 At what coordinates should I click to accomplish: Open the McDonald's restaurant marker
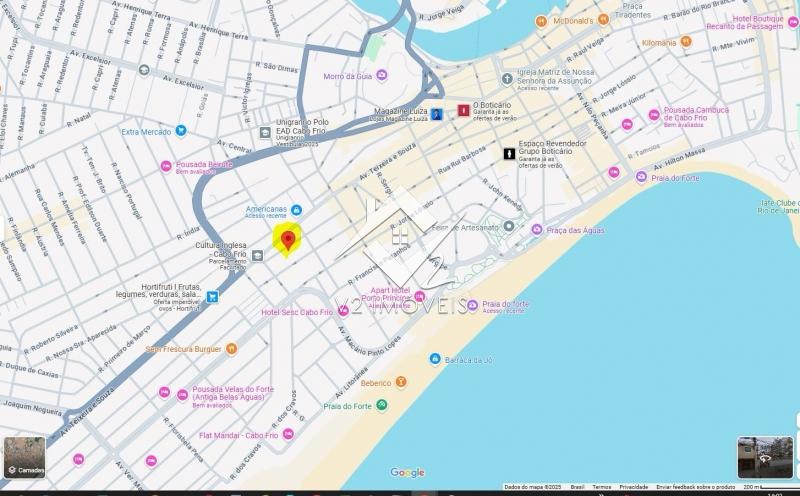point(541,20)
